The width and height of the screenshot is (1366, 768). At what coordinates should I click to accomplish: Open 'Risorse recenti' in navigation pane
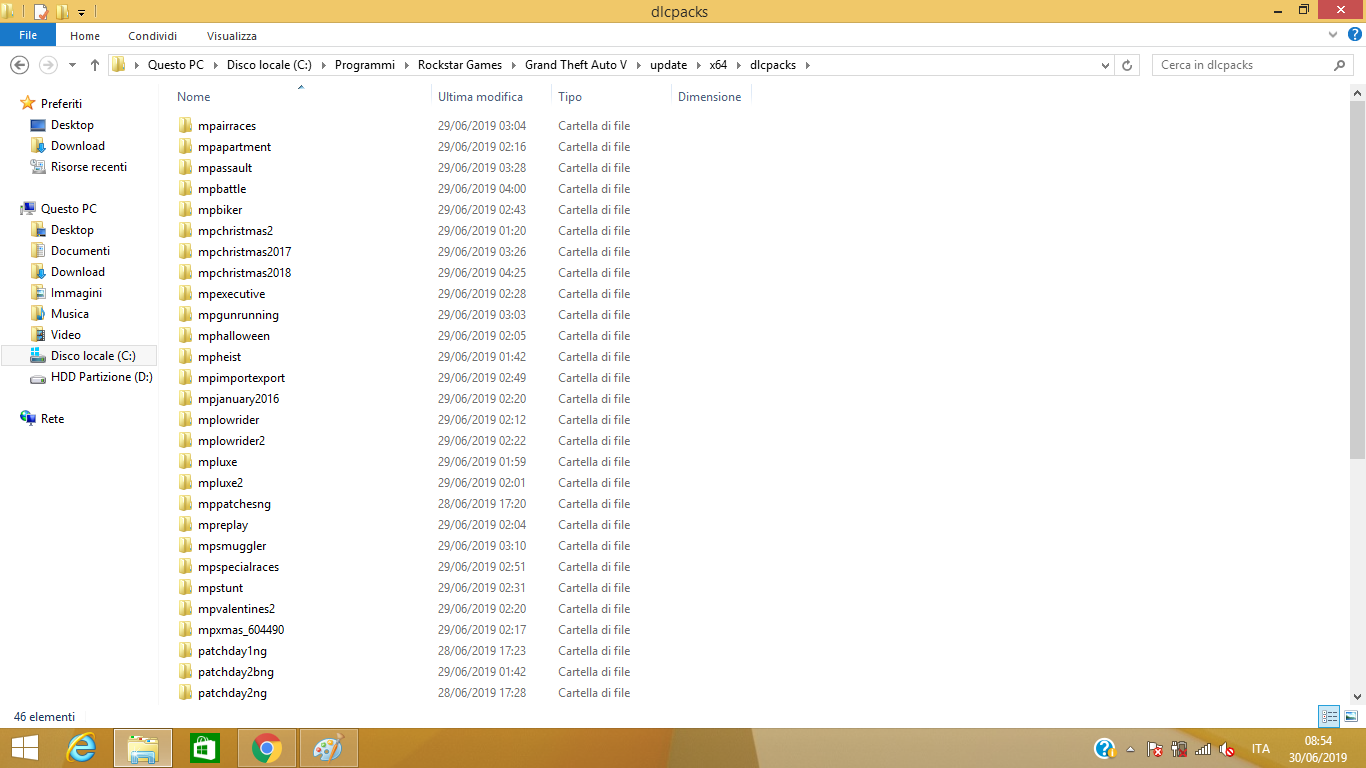point(89,167)
